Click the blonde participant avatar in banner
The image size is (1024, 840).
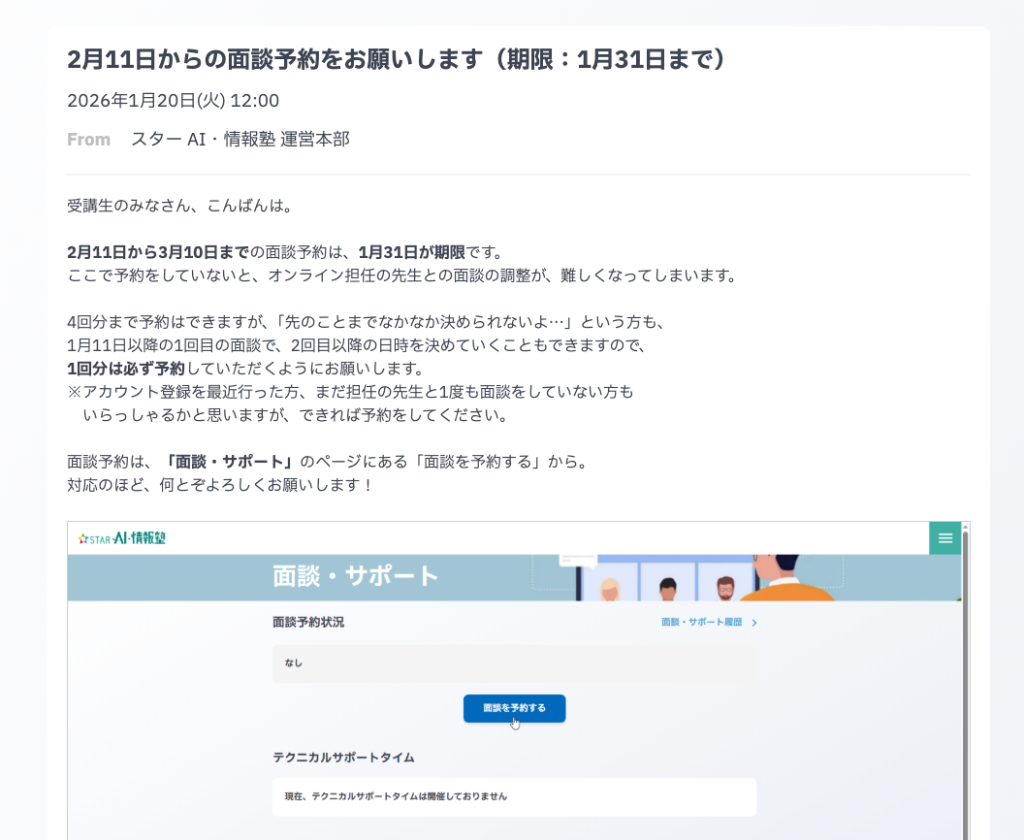[x=609, y=588]
